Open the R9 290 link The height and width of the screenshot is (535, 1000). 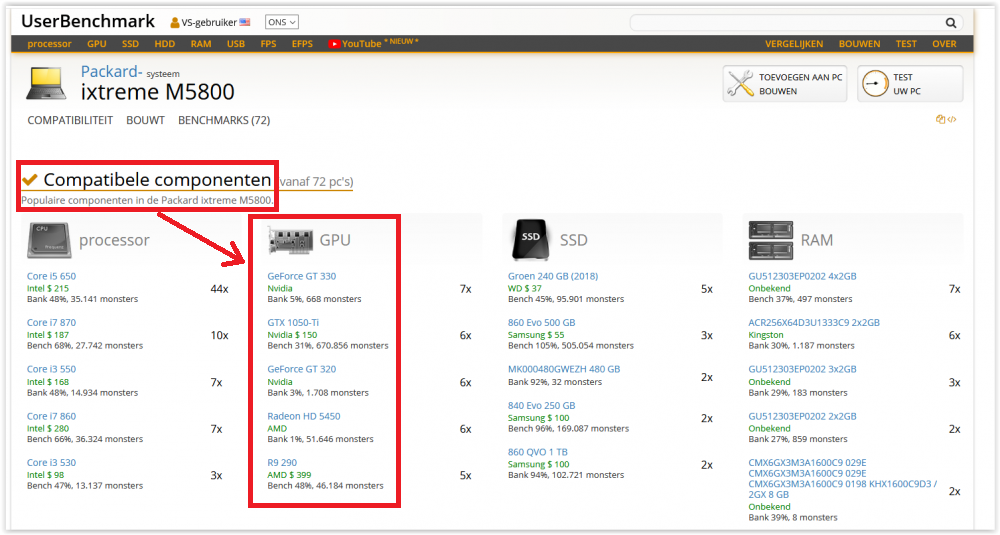[282, 463]
